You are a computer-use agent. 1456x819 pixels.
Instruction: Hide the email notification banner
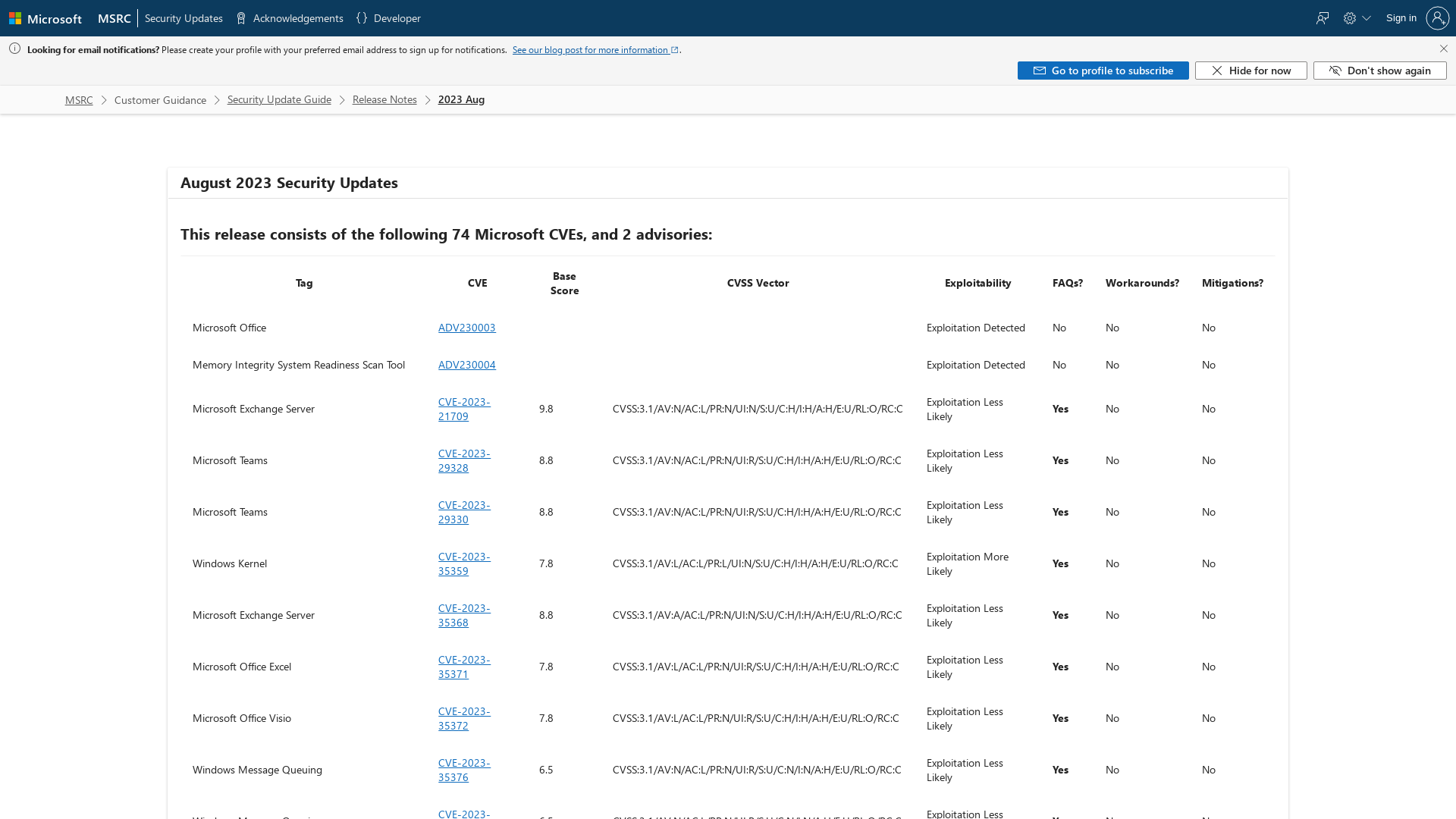[x=1251, y=70]
